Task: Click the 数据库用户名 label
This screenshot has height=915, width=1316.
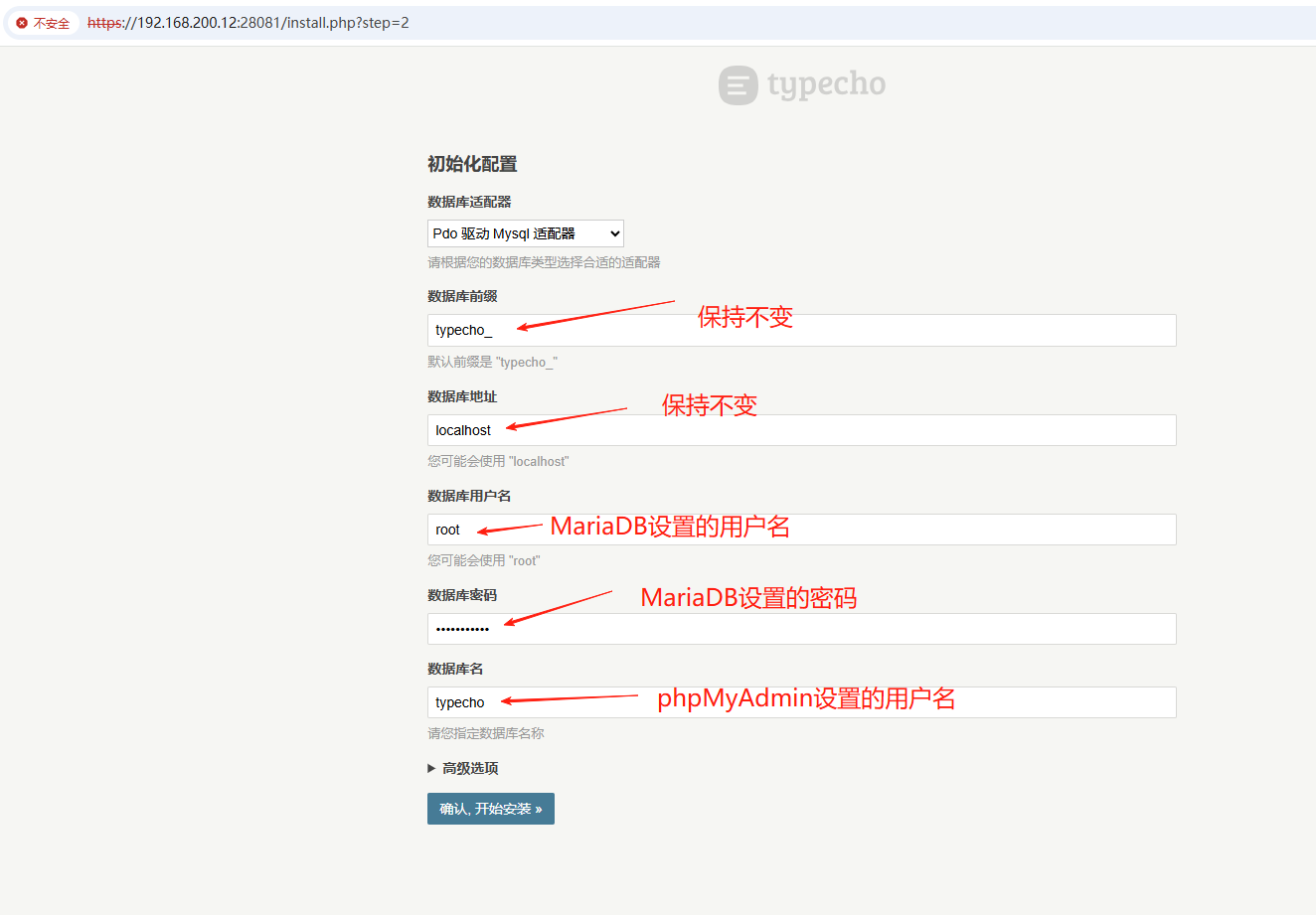Action: click(469, 496)
